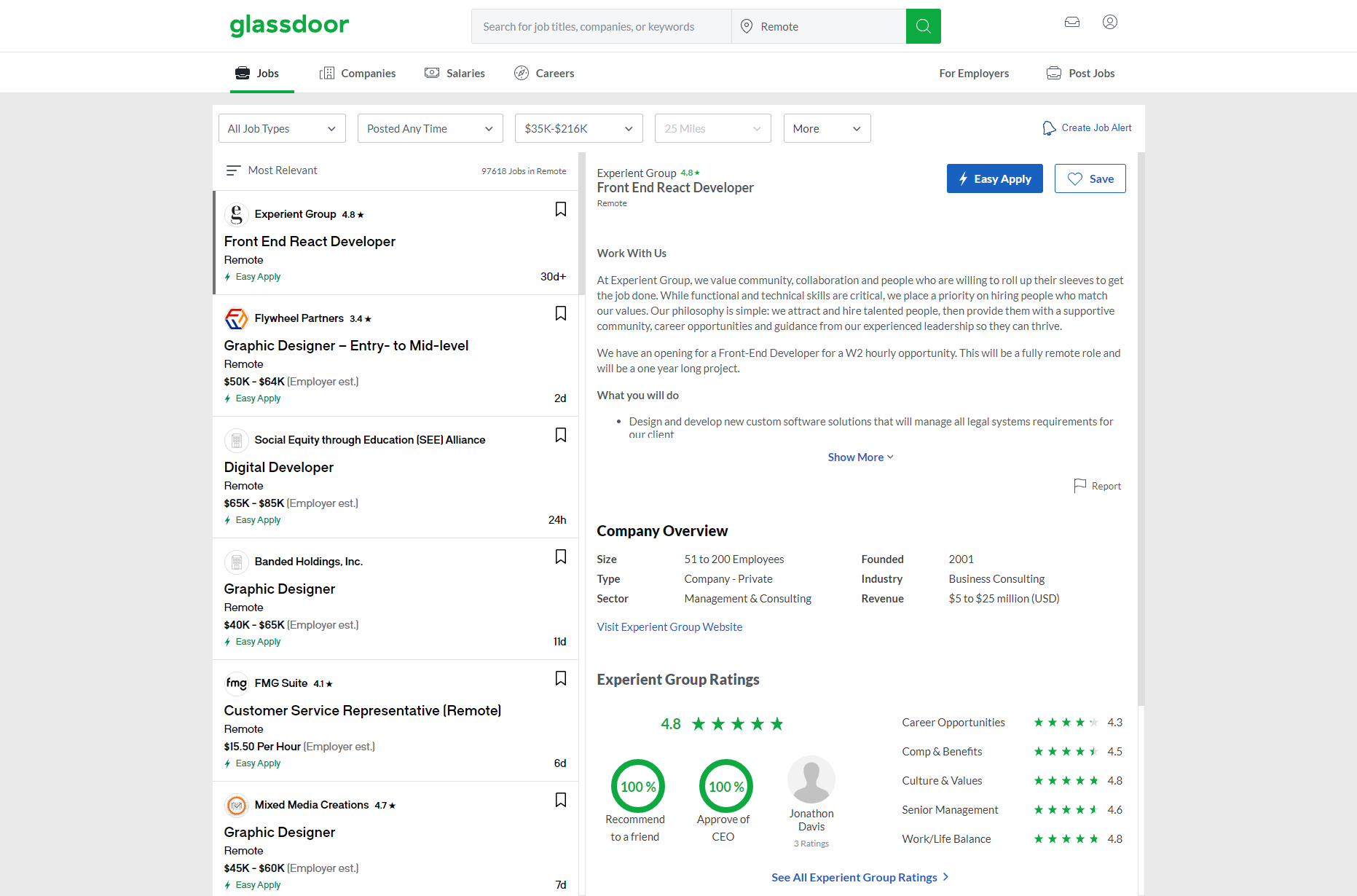Click the Banded Holdings logo placeholder
This screenshot has width=1357, height=896.
[x=236, y=562]
